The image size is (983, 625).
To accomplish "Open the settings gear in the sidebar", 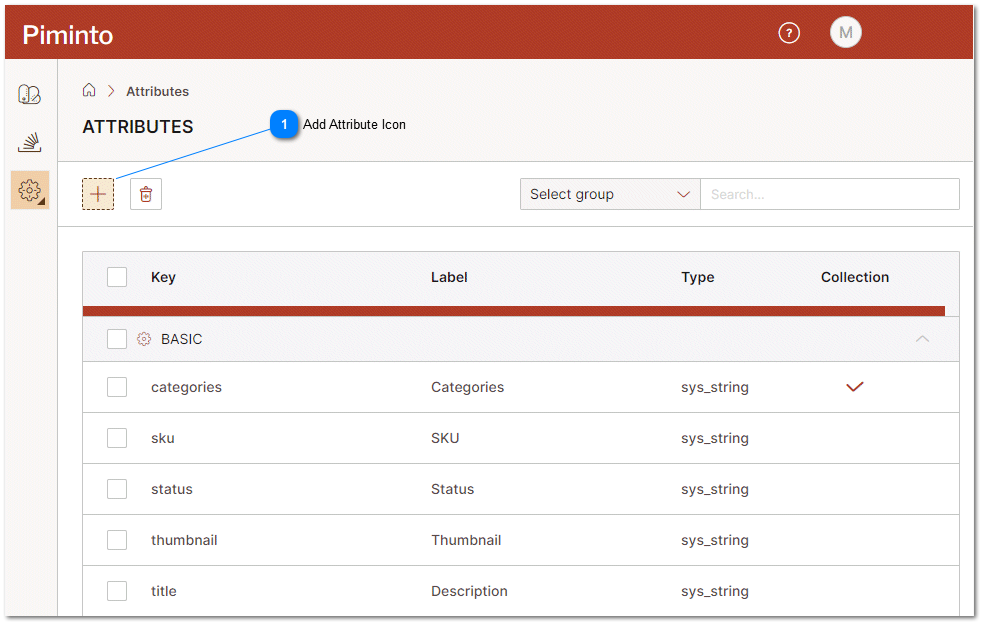I will pos(30,189).
